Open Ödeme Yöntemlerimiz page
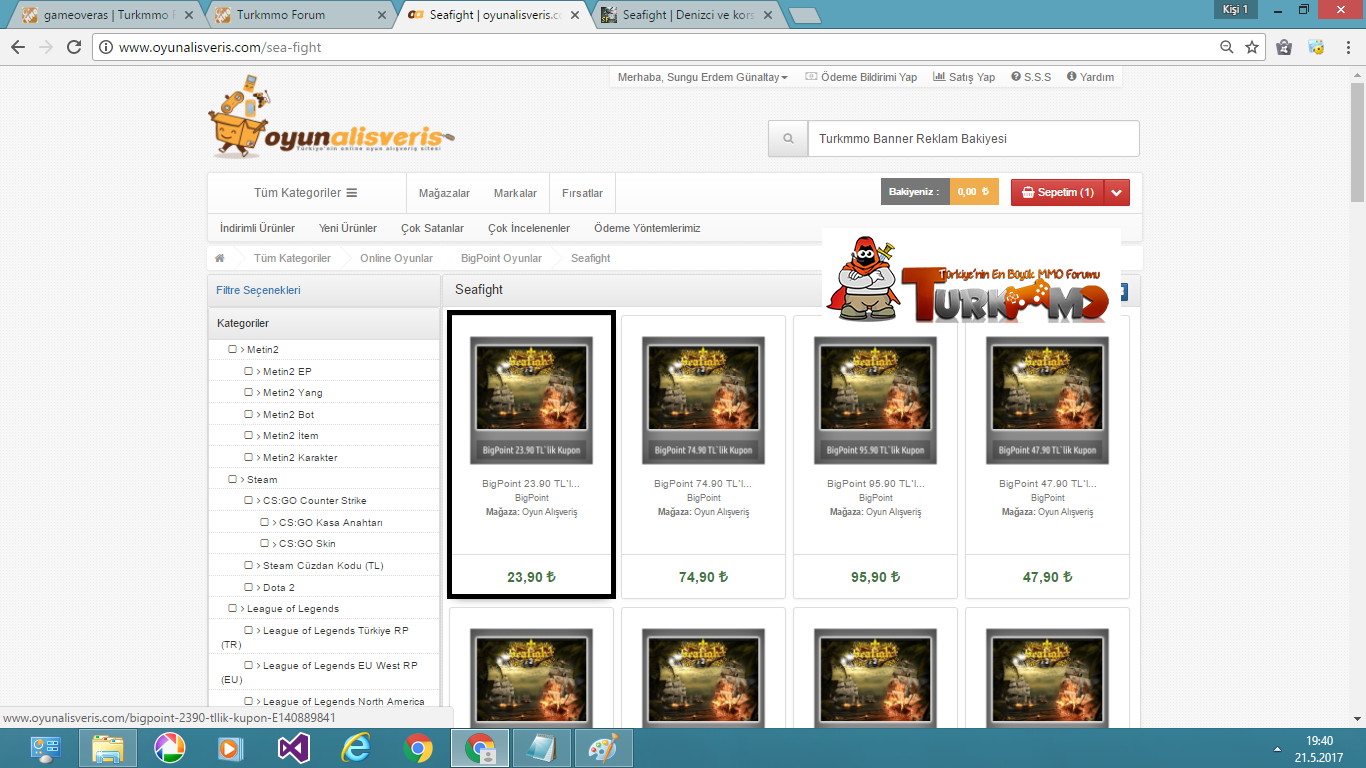This screenshot has width=1366, height=768. (647, 228)
